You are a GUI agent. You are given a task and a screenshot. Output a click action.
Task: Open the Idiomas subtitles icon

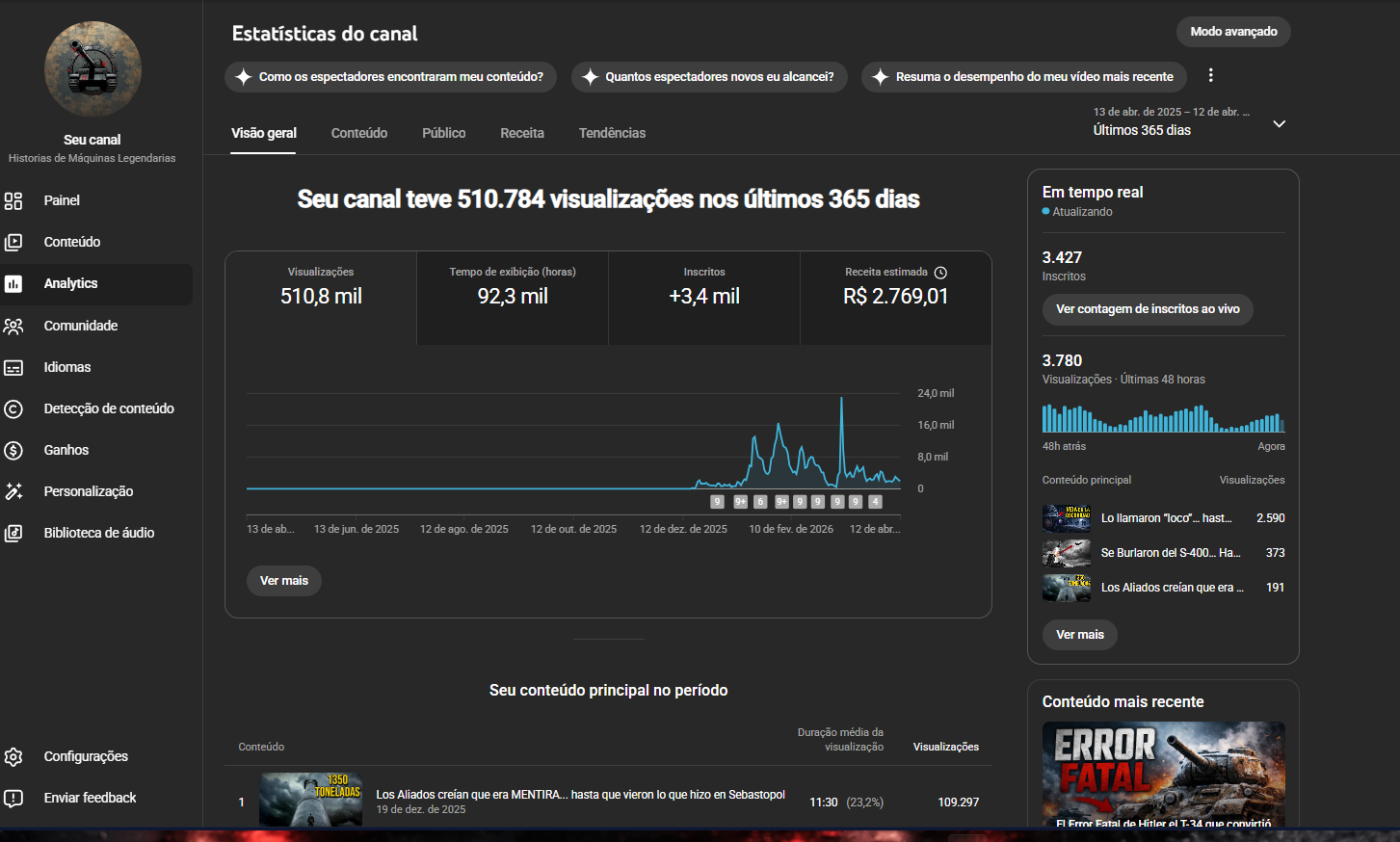click(x=13, y=367)
